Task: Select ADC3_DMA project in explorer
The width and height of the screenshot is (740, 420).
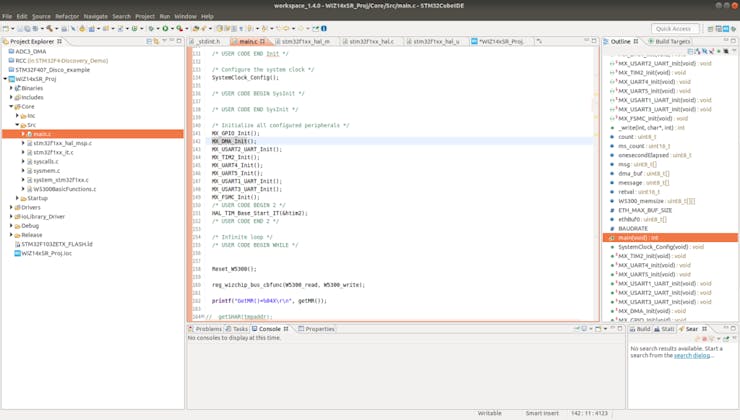Action: coord(31,51)
